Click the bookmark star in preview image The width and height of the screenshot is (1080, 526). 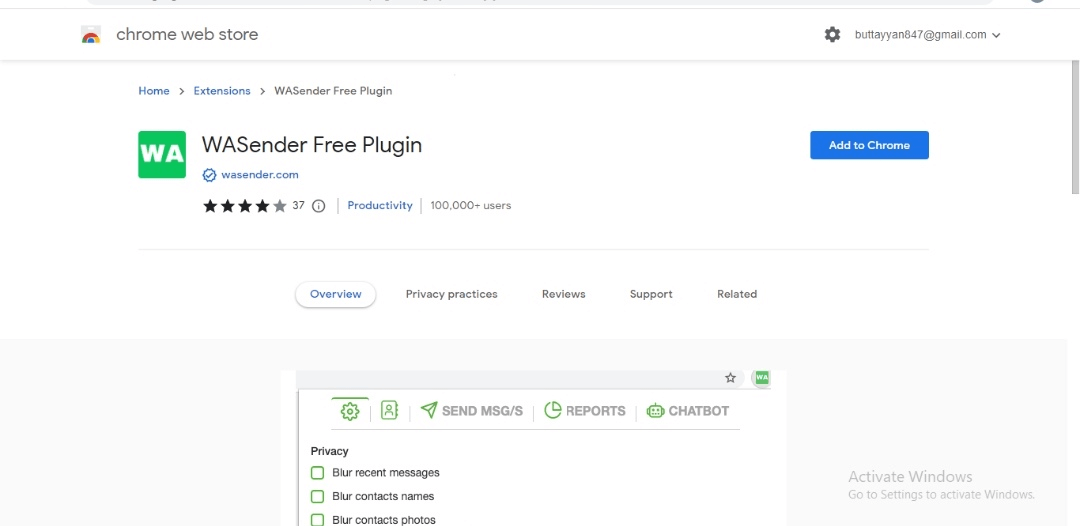[731, 377]
